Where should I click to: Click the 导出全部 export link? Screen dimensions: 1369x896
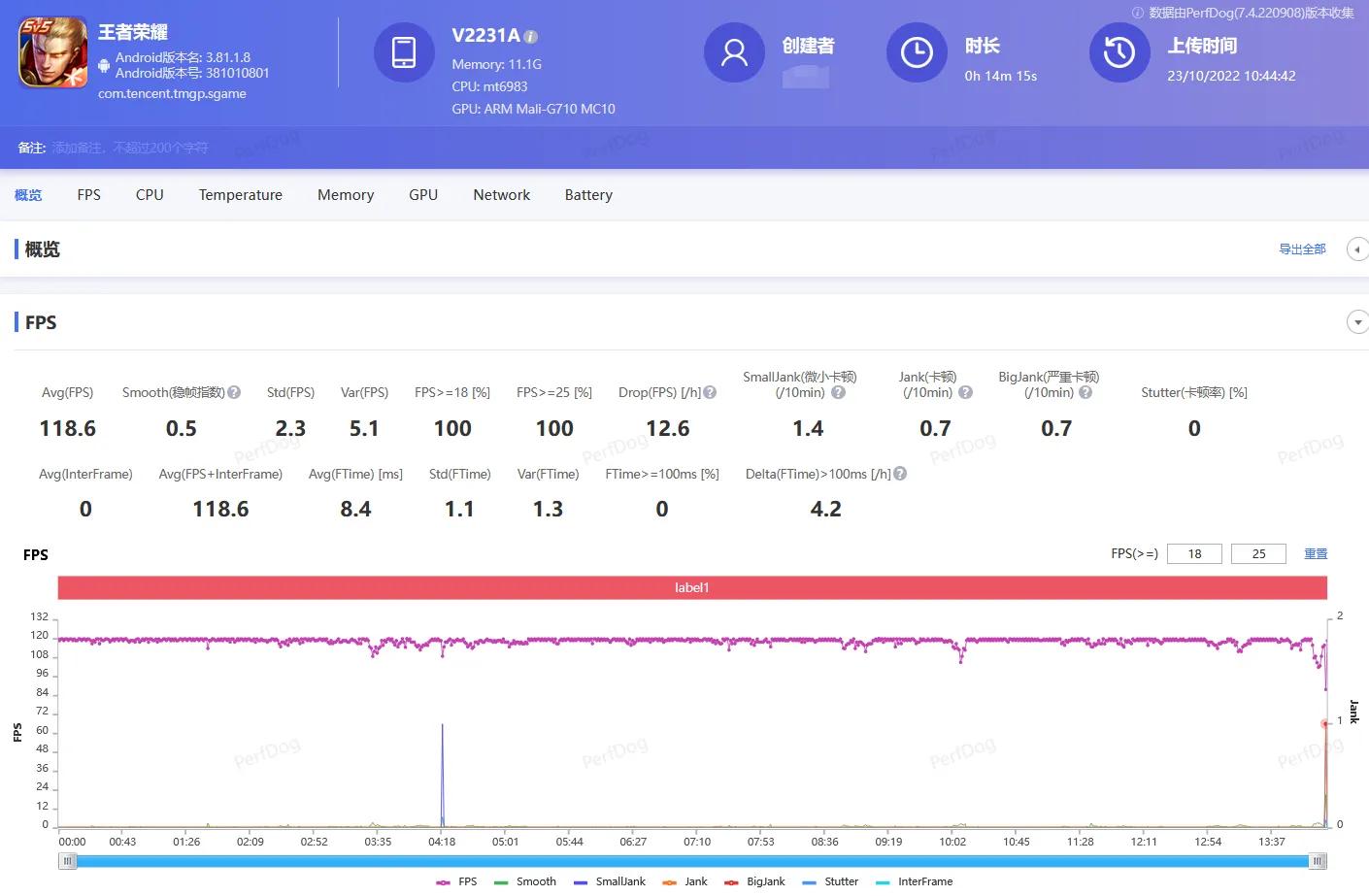pyautogui.click(x=1302, y=249)
